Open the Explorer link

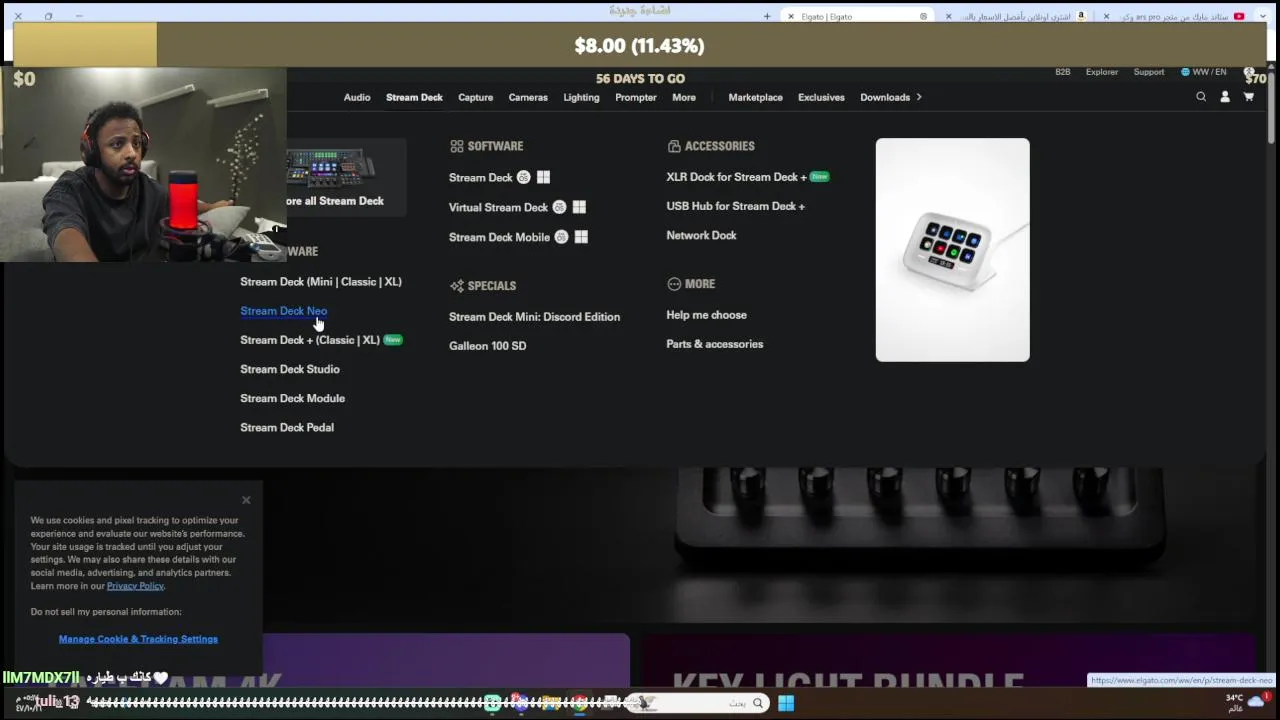click(x=1102, y=72)
